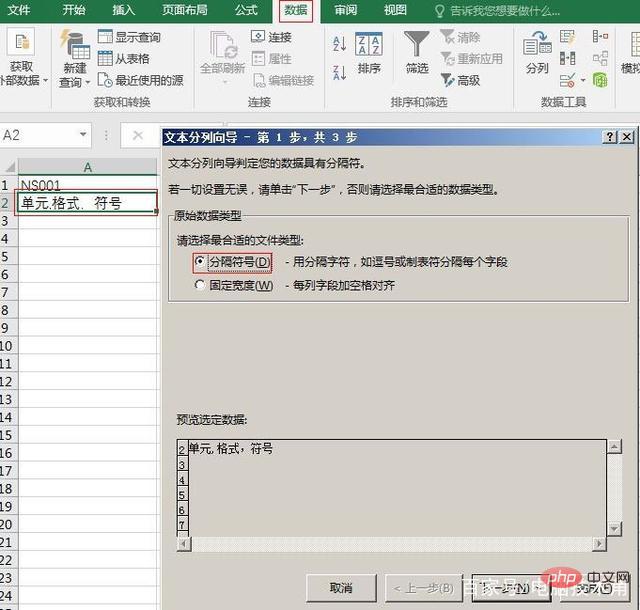
Task: Click the 下一步(N) button
Action: pos(511,588)
